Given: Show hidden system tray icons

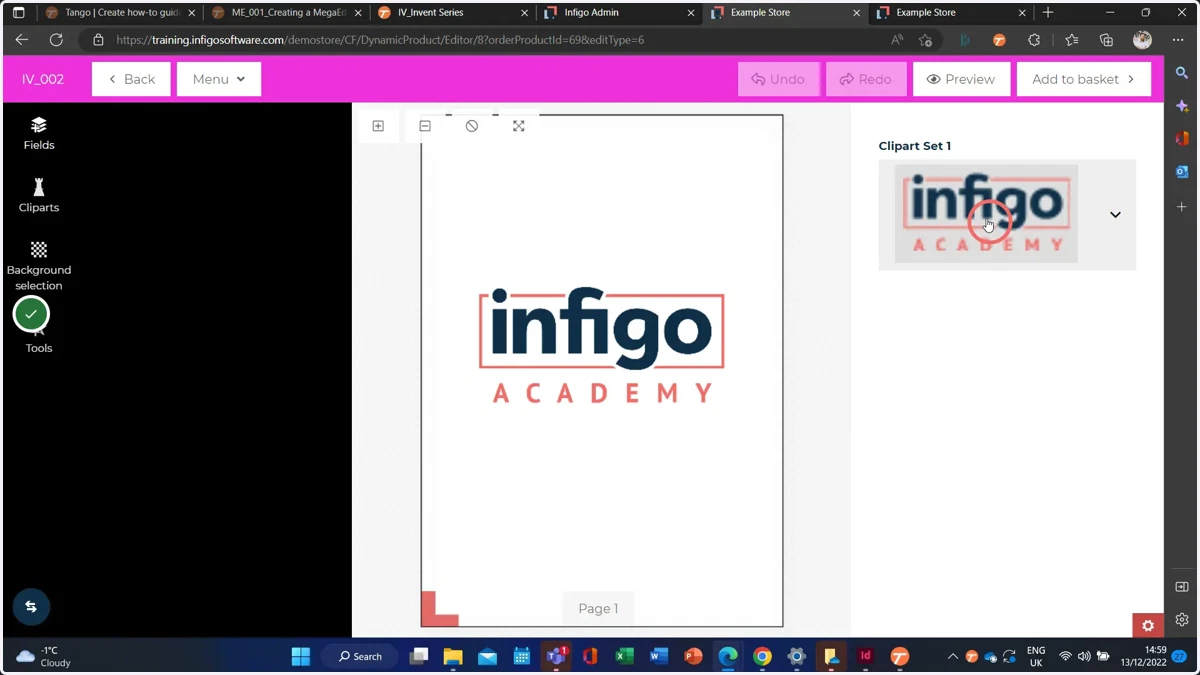Looking at the screenshot, I should click(x=952, y=657).
